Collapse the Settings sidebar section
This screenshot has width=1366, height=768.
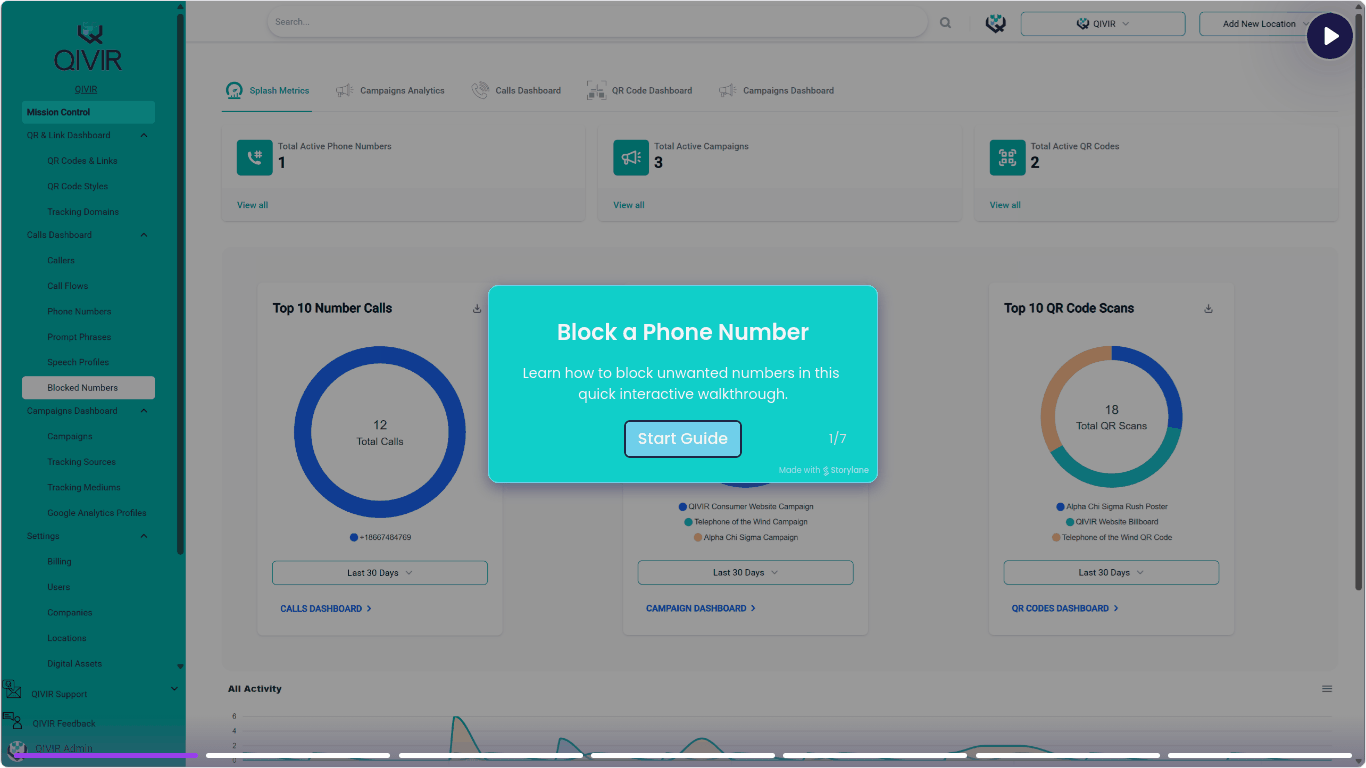pos(144,536)
